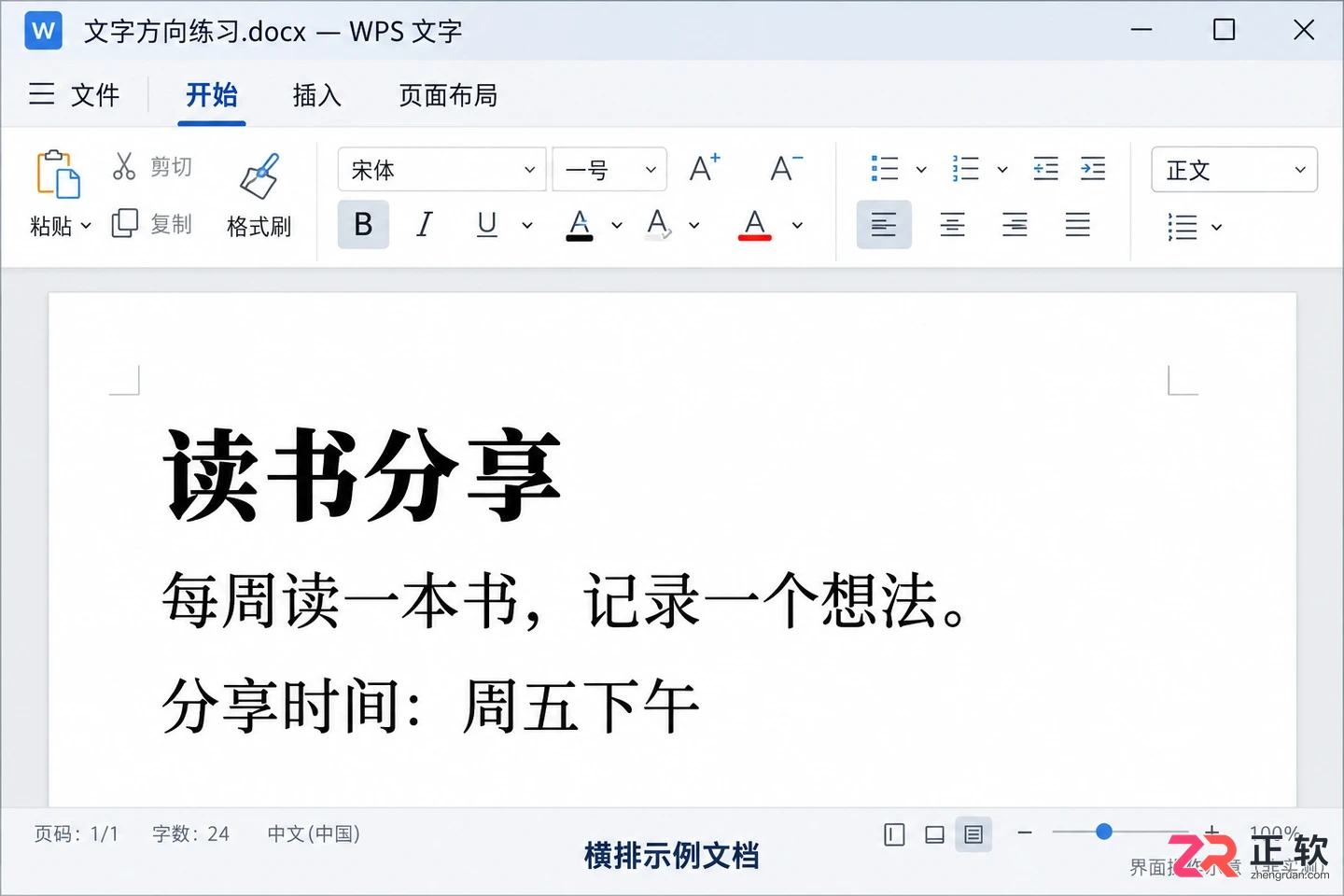Viewport: 1344px width, 896px height.
Task: Click the line spacing icon
Action: pos(1182,227)
